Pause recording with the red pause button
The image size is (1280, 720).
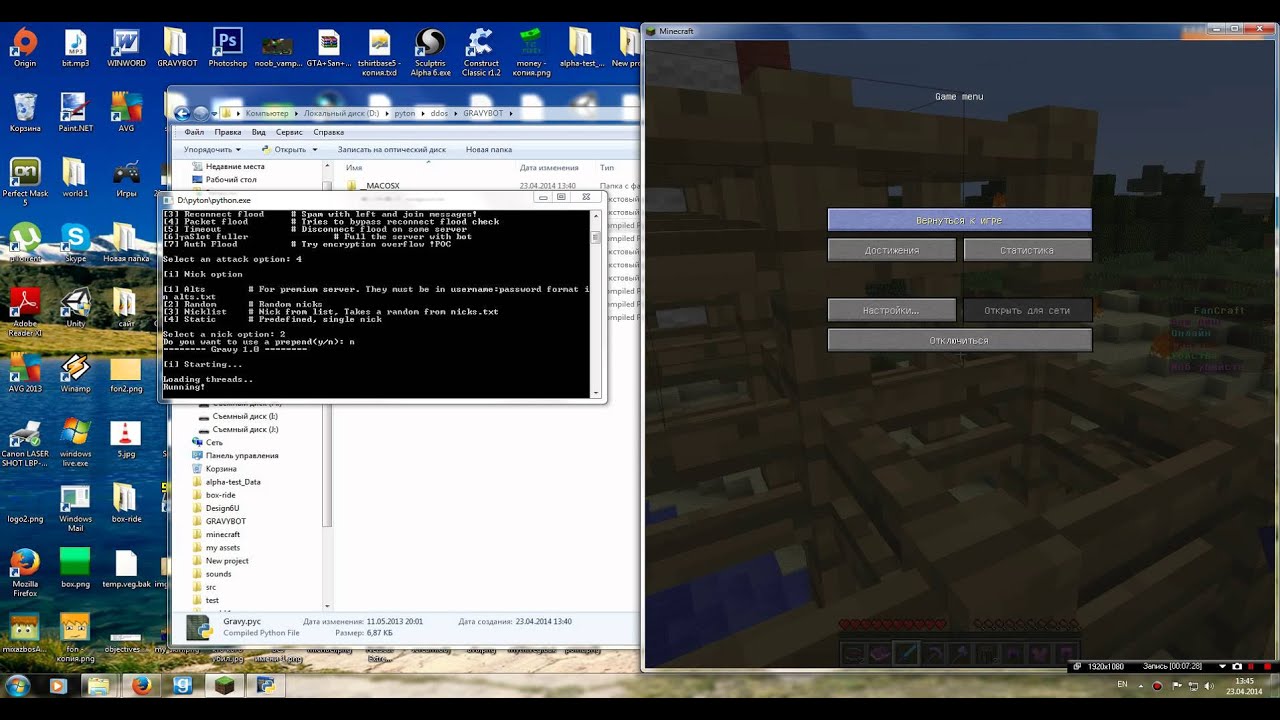coord(1253,666)
